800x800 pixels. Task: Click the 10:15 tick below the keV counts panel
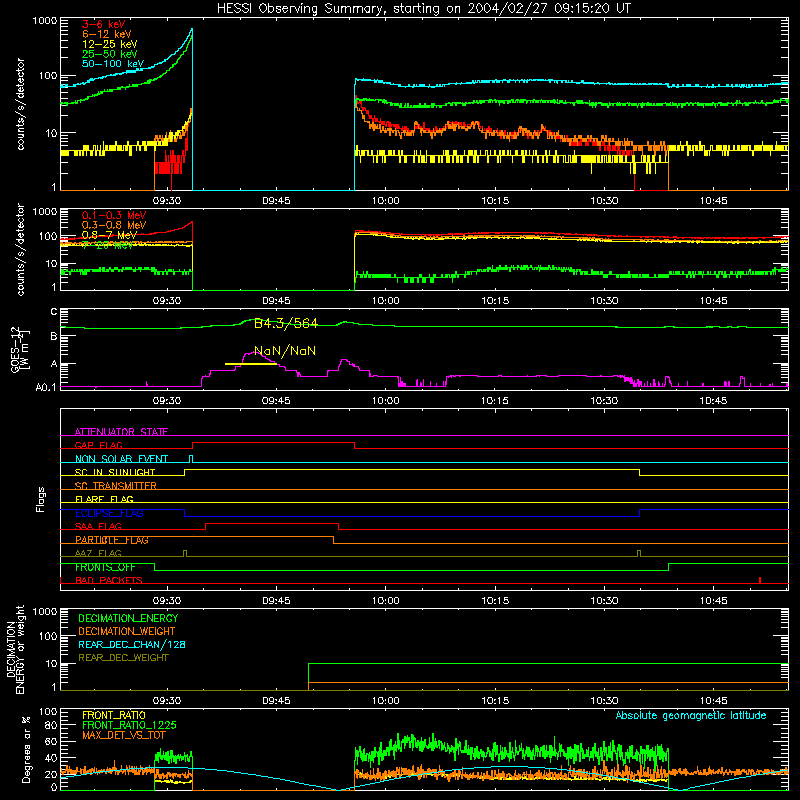(495, 201)
